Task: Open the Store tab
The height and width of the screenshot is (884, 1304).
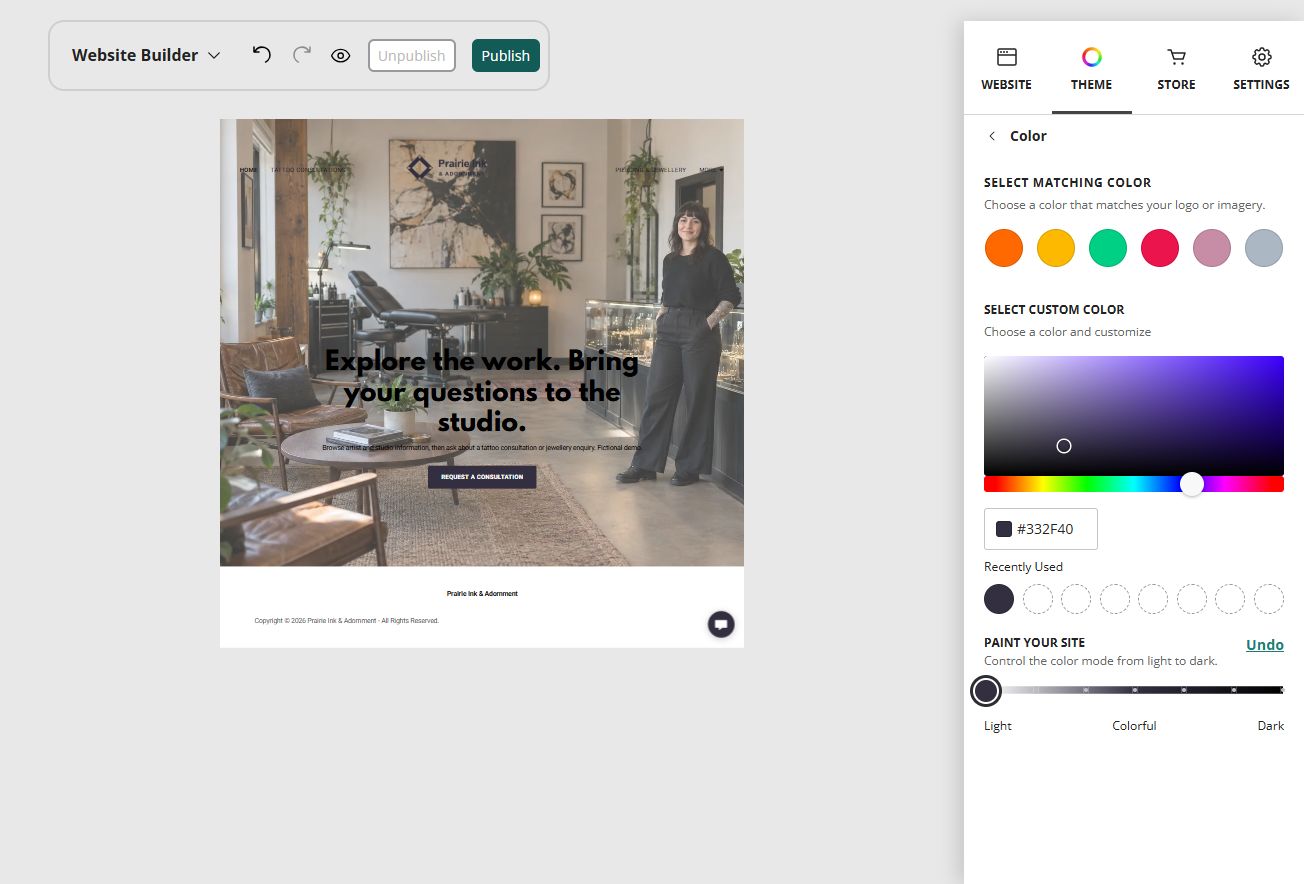Action: (x=1176, y=69)
